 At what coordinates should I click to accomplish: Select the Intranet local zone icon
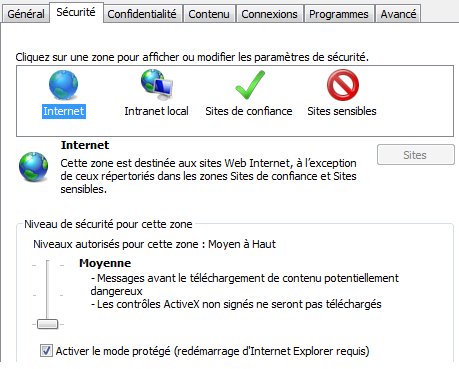pyautogui.click(x=156, y=85)
